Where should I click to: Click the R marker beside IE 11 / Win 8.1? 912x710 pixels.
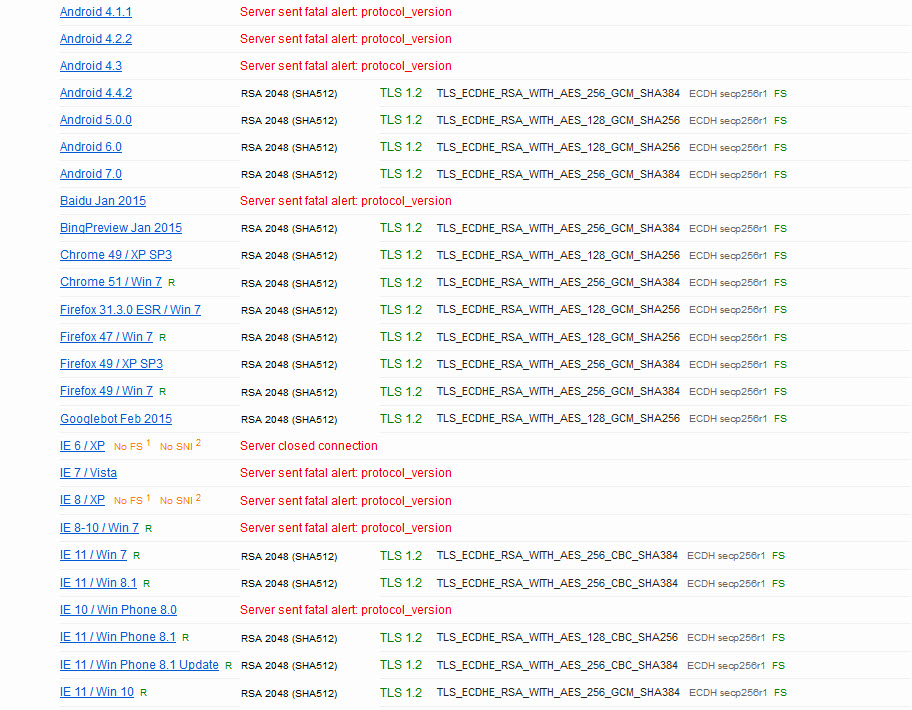click(146, 584)
